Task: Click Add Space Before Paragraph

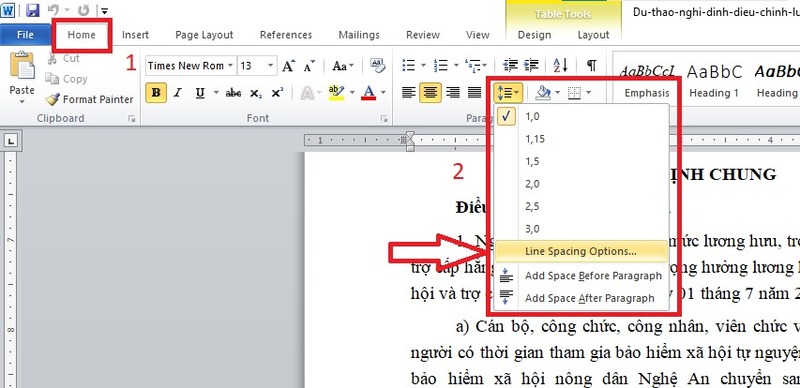Action: click(582, 276)
